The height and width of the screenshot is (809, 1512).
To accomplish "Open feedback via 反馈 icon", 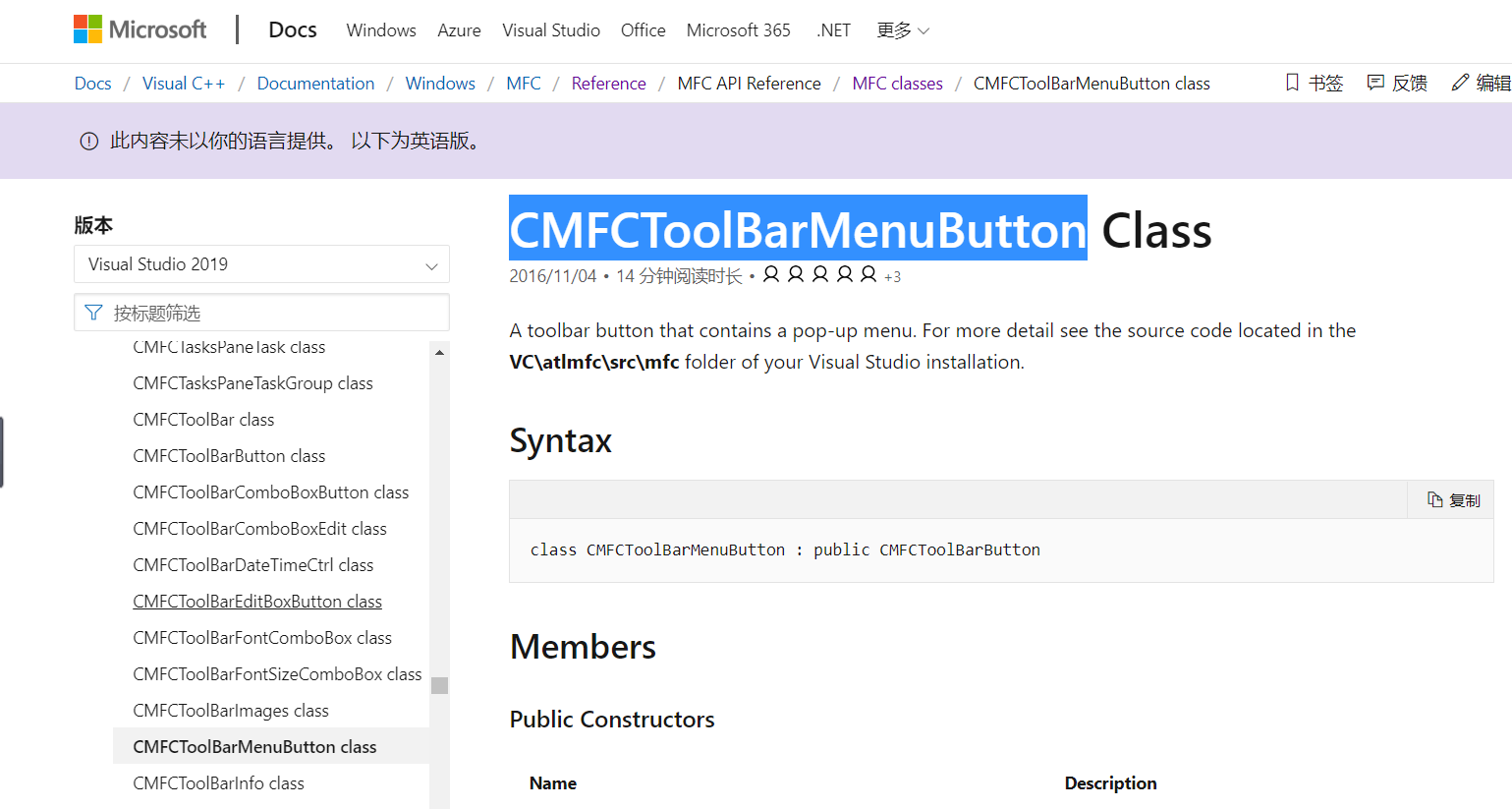I will 1375,83.
